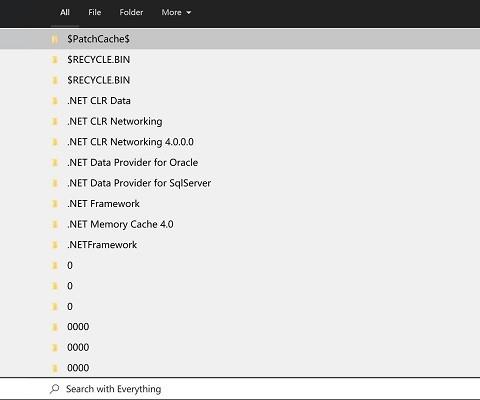This screenshot has height=400, width=480.
Task: Click the folder icon beside .NET Data Provider for SqlServer
Action: click(55, 183)
